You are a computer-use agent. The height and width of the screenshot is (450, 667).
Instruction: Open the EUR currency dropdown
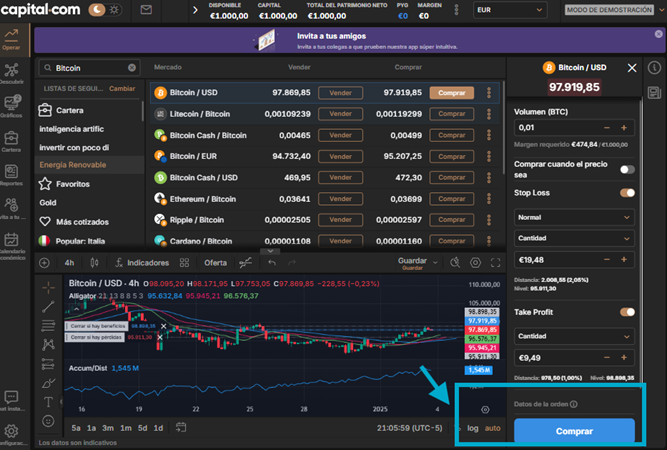point(510,10)
